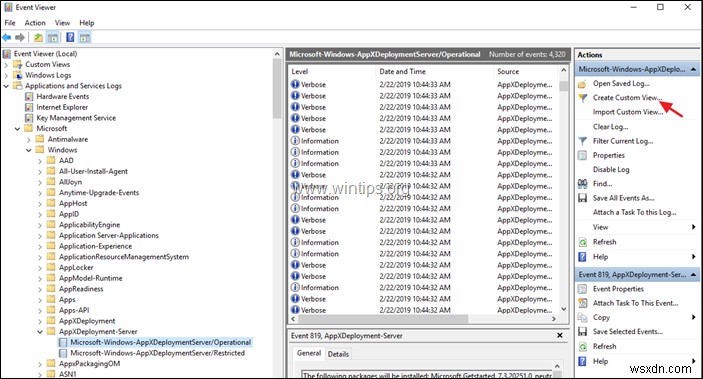The height and width of the screenshot is (379, 703).
Task: Click the Copy icon in Actions pane
Action: [582, 318]
